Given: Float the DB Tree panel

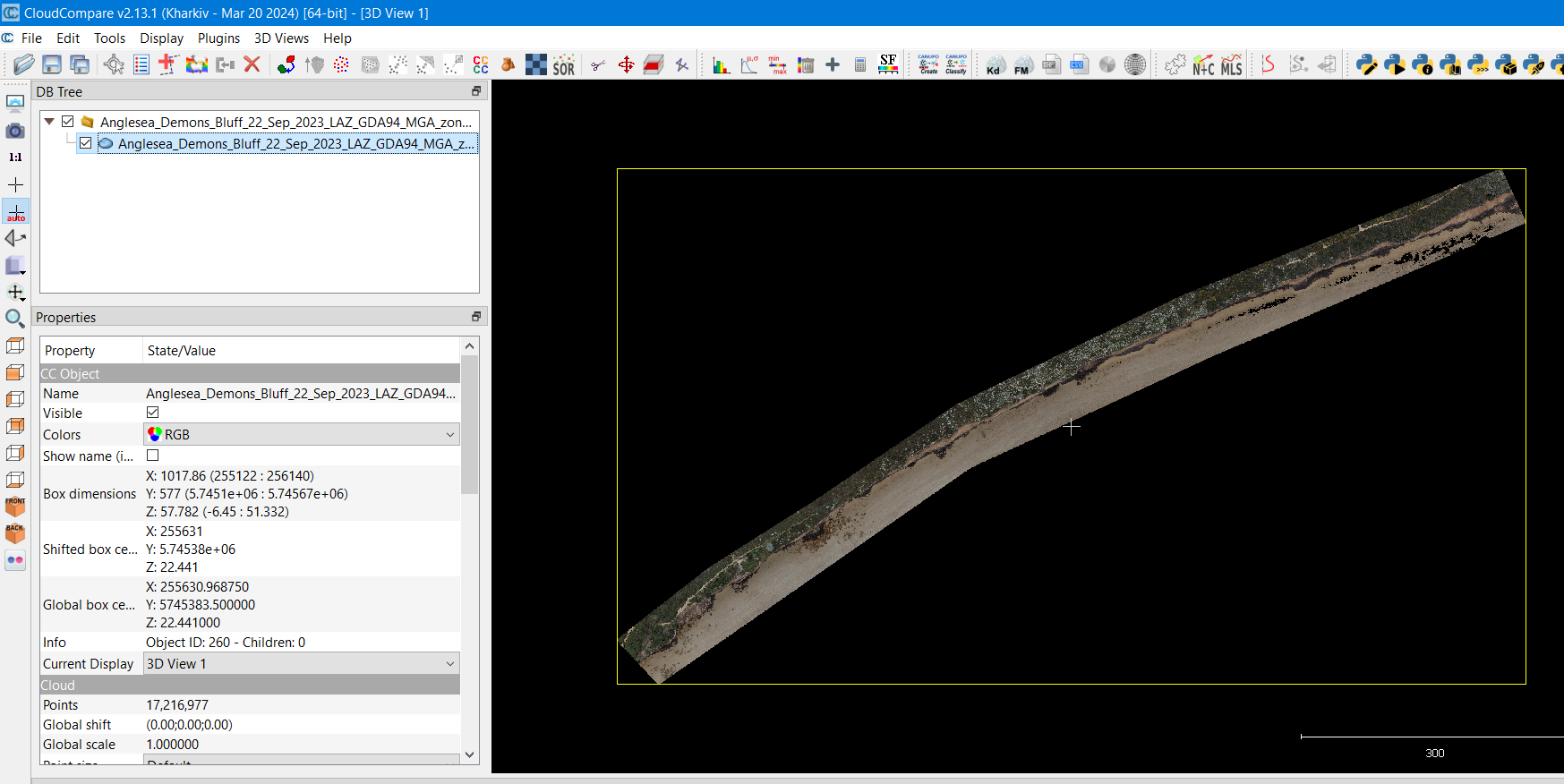Looking at the screenshot, I should [475, 91].
